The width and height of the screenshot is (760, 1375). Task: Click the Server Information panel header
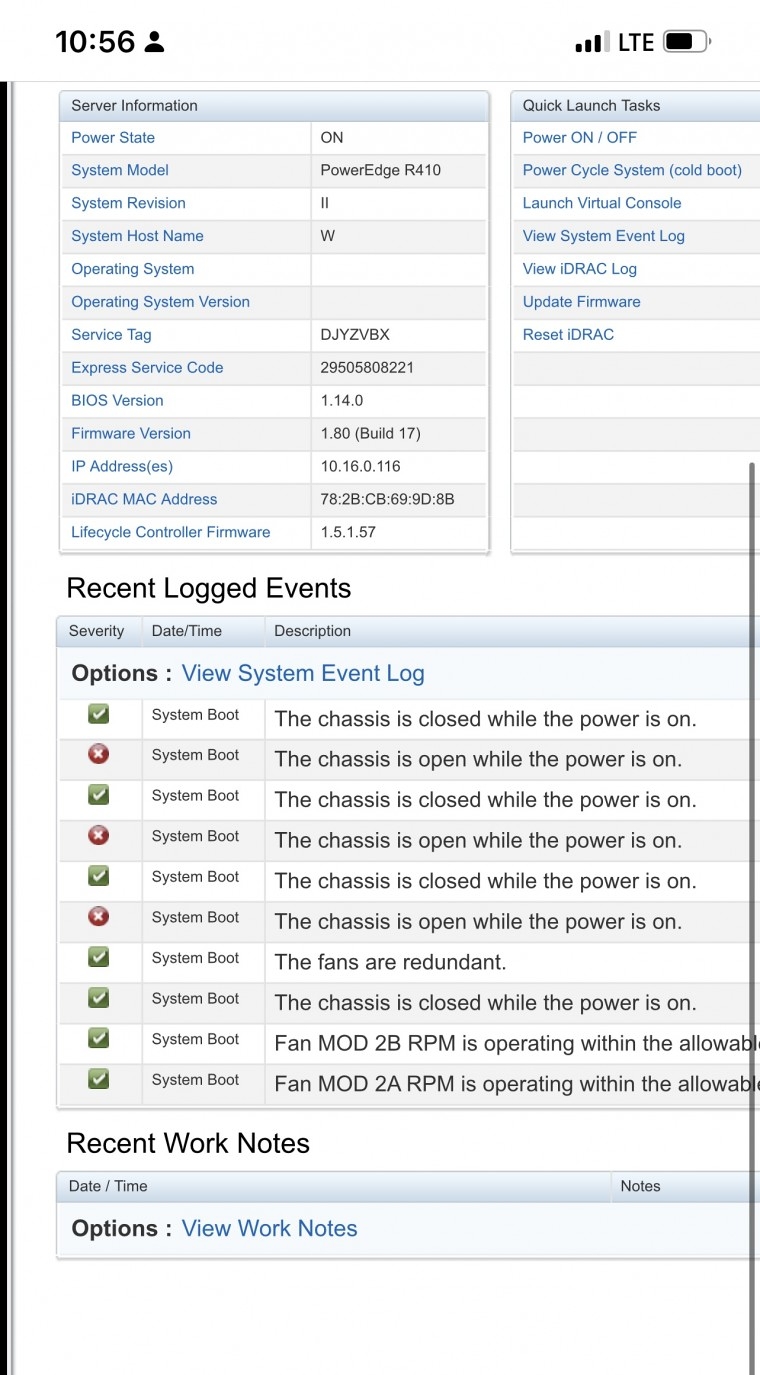[275, 105]
